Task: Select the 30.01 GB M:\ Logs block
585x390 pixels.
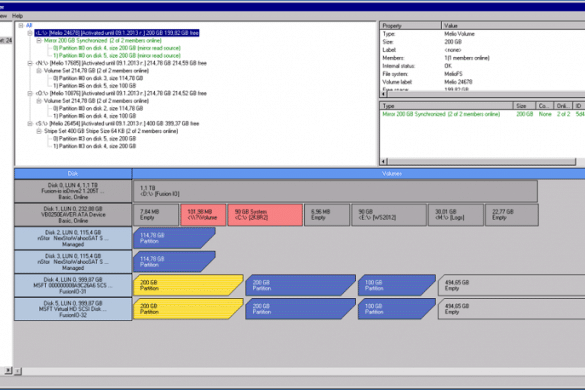Action: click(456, 215)
